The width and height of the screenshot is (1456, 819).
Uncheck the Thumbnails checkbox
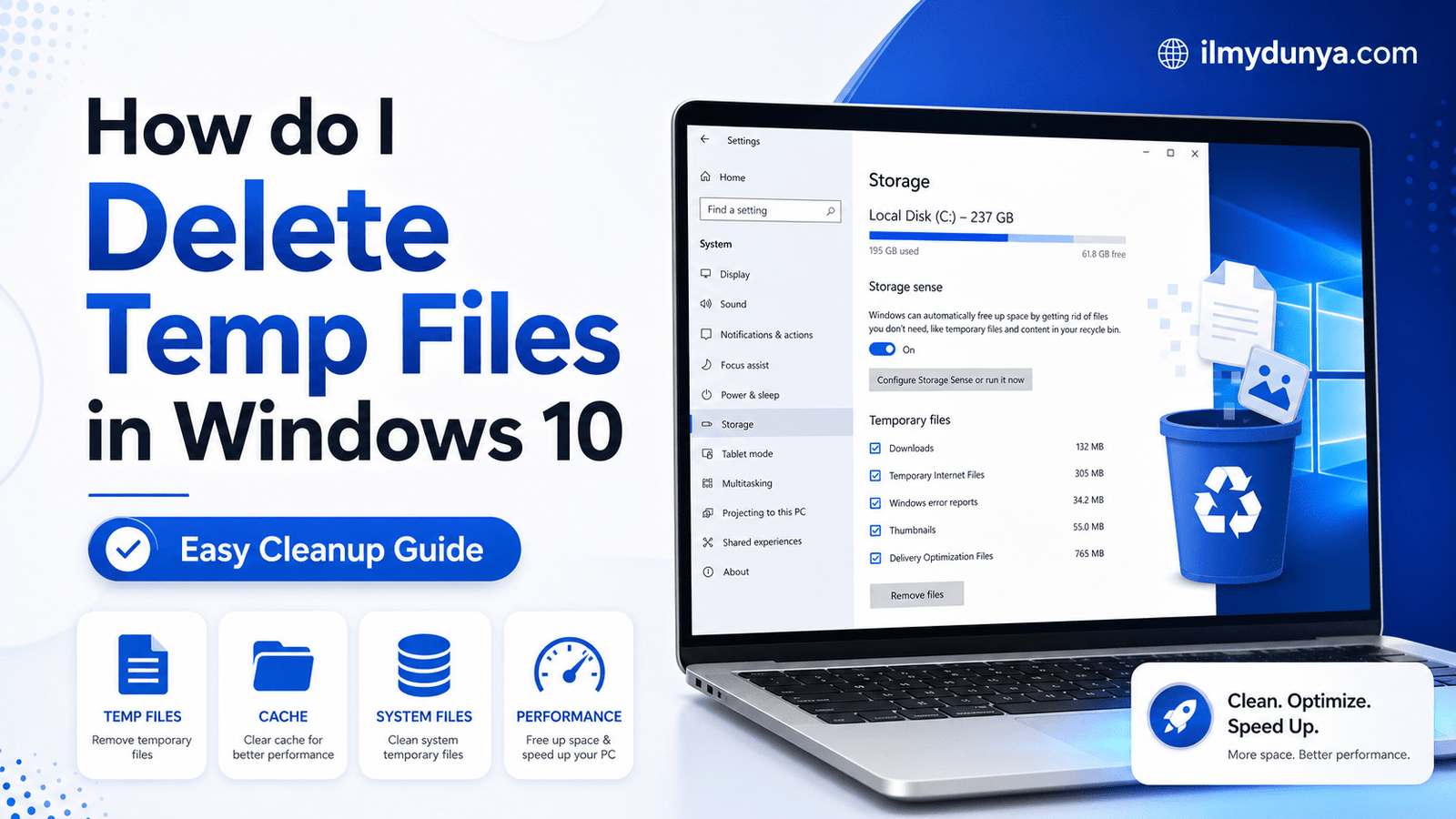[875, 530]
